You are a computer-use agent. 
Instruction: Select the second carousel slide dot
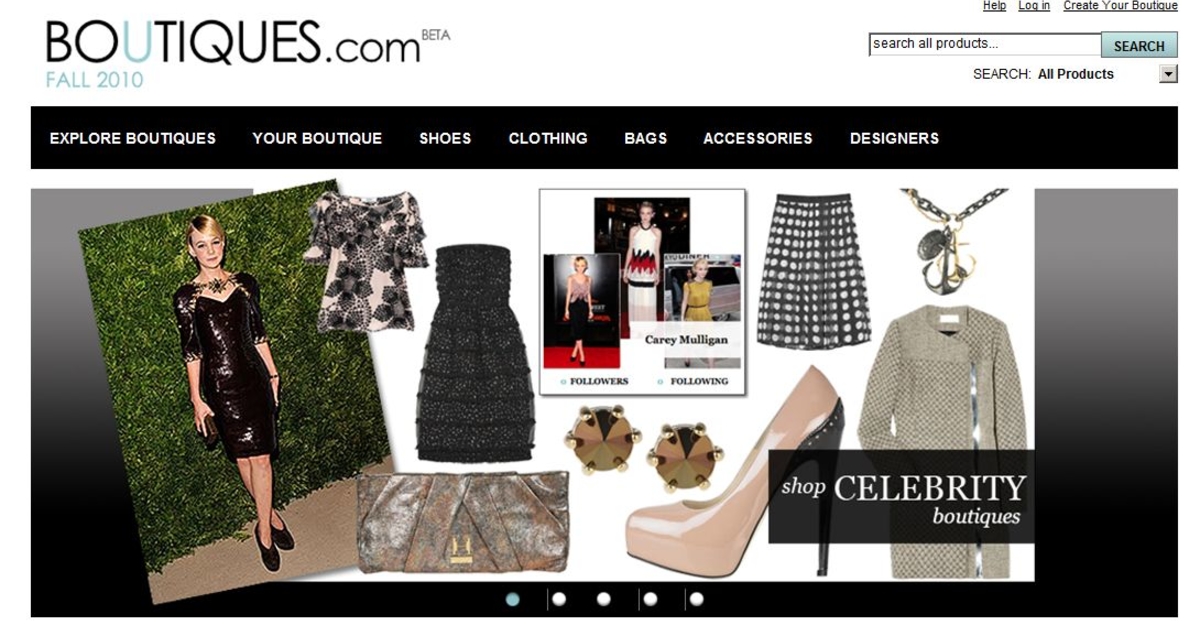click(559, 599)
